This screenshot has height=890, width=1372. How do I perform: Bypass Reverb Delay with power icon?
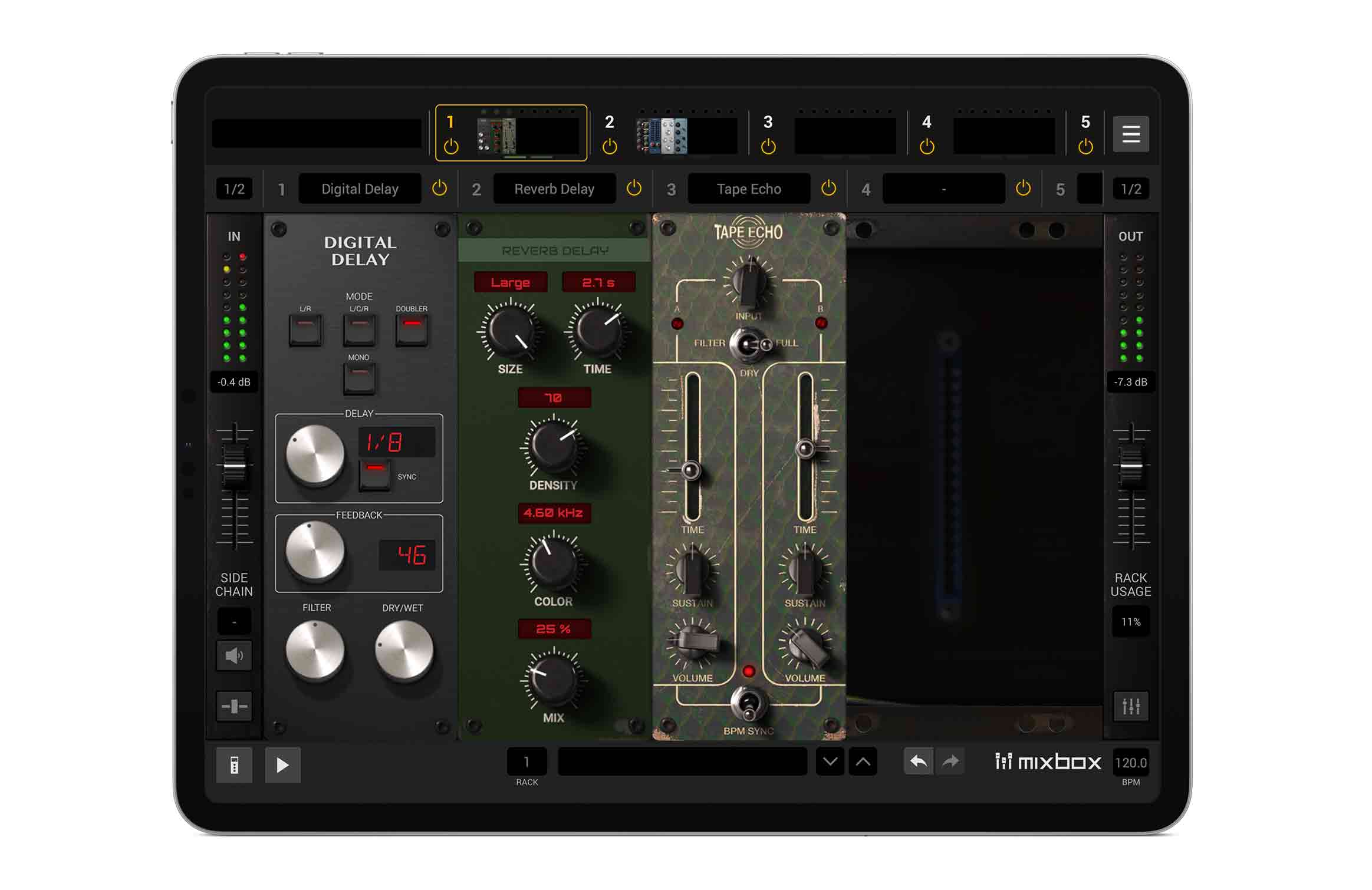pyautogui.click(x=634, y=188)
